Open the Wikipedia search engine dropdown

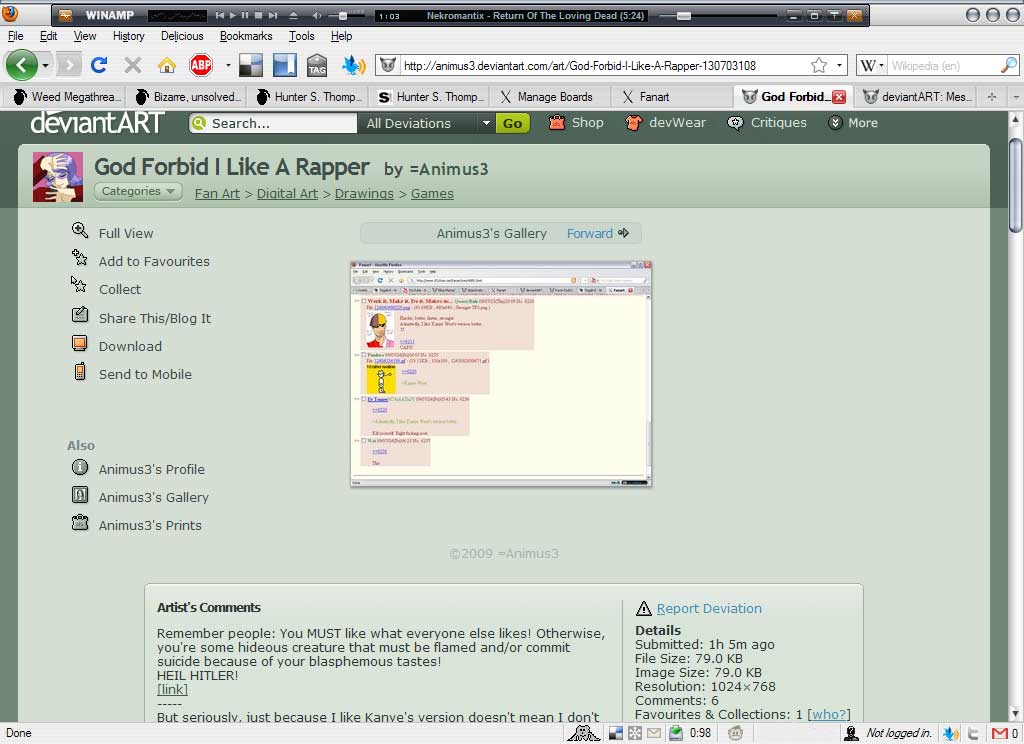(x=869, y=66)
